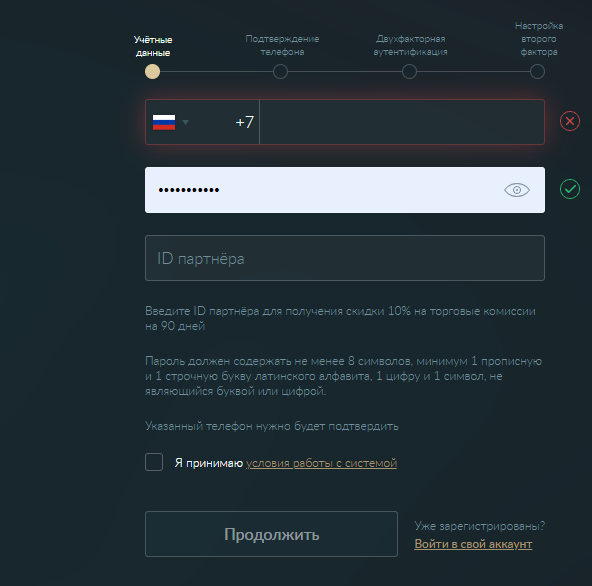Viewport: 592px width, 586px height.
Task: Focus the ID партнёра input field
Action: point(345,258)
